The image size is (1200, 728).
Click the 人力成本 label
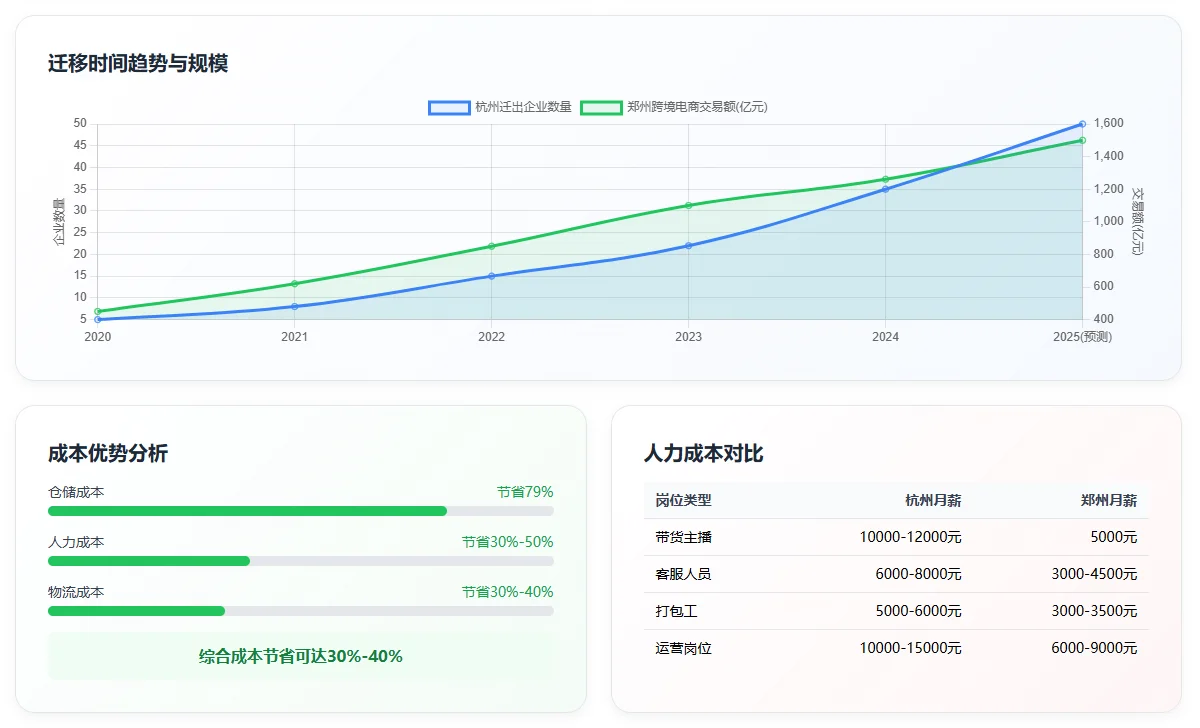coord(76,542)
